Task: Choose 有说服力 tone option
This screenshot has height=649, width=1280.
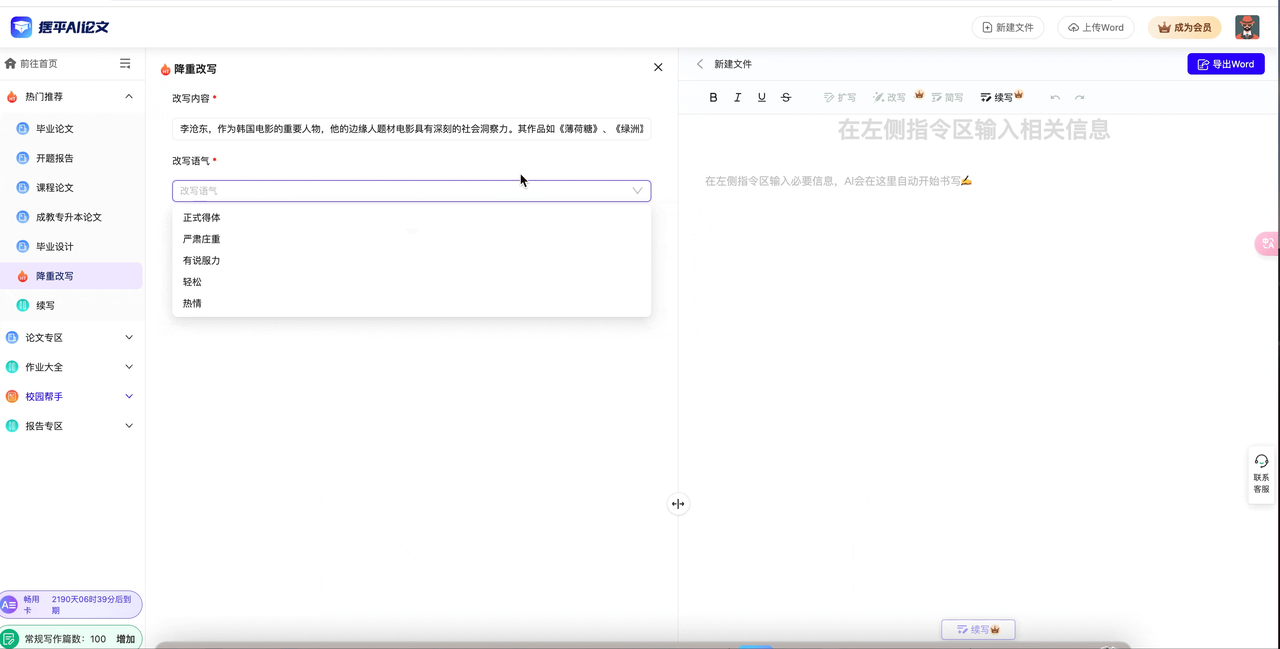Action: (411, 260)
